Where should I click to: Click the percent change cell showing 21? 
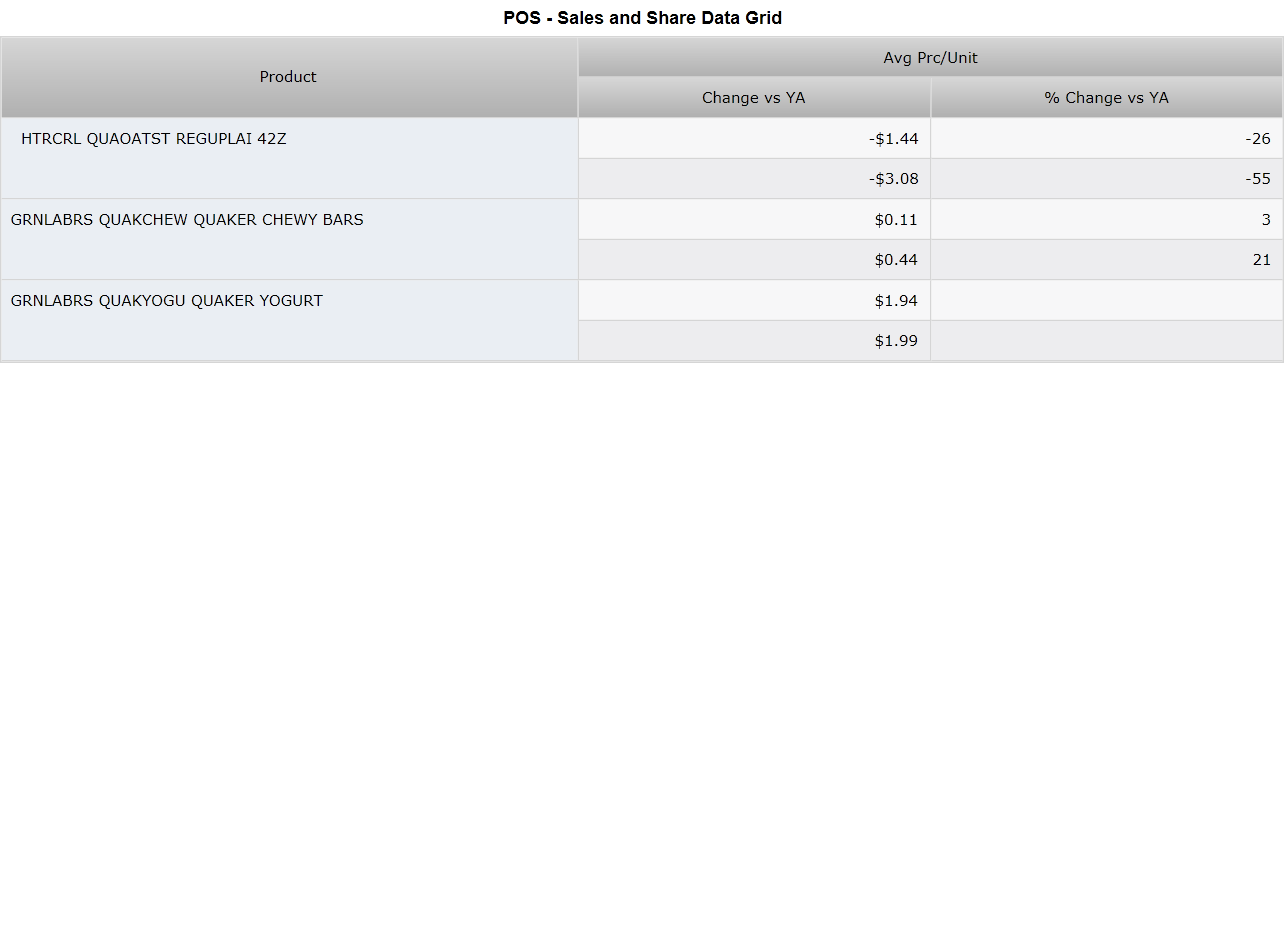[x=1107, y=260]
